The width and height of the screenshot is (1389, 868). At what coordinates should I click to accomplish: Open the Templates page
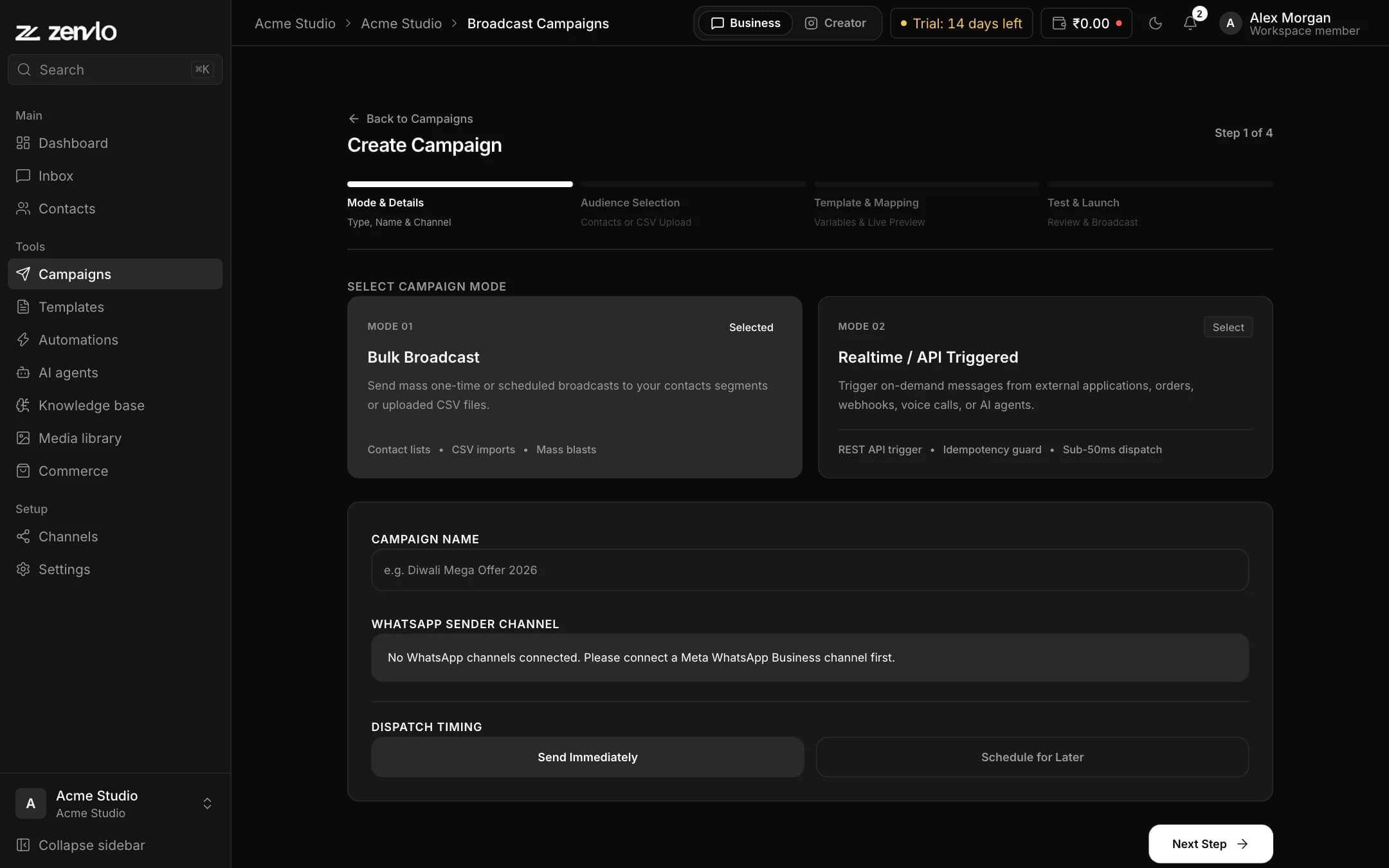point(115,307)
